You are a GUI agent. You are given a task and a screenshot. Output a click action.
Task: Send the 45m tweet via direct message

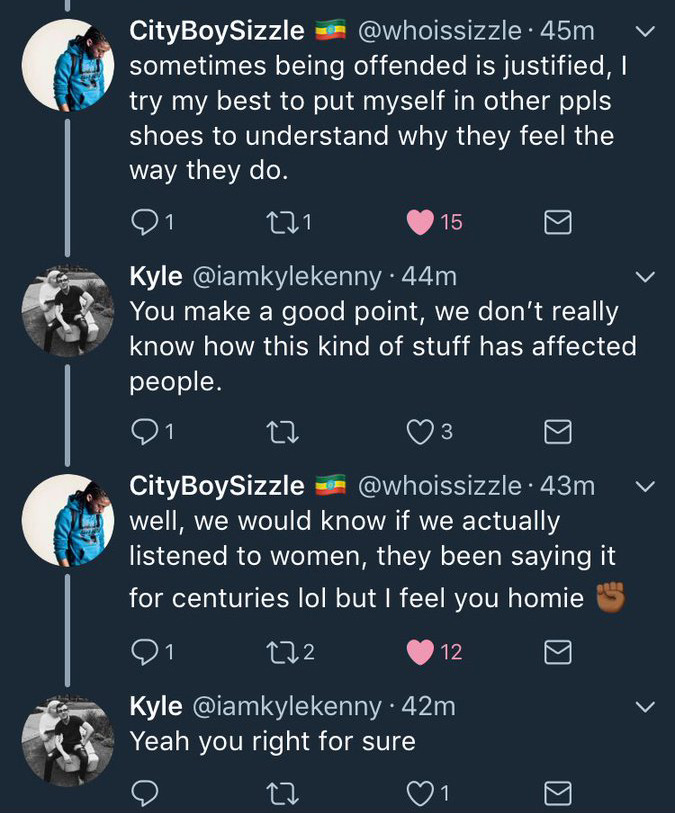tap(557, 222)
